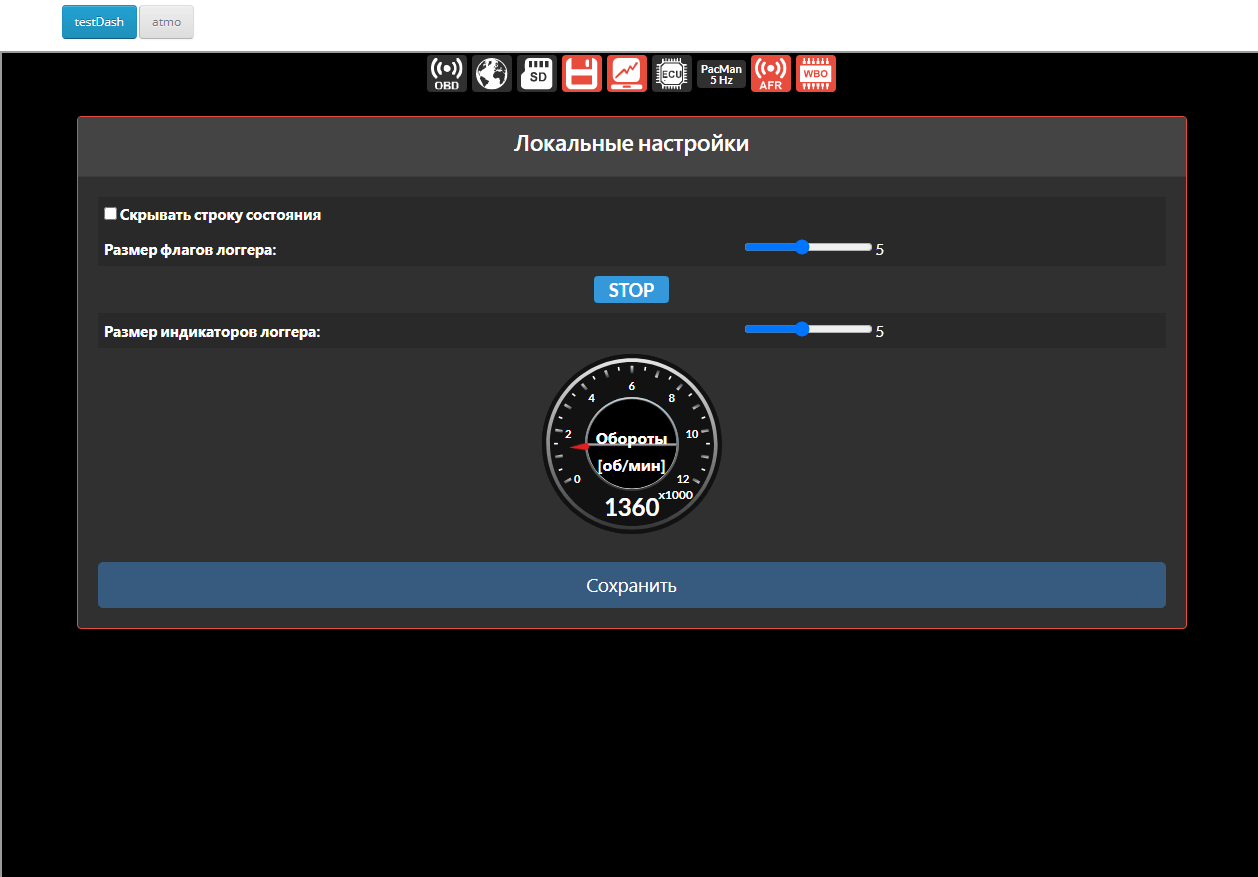
Task: Click the red laptop chart icon
Action: 627,74
